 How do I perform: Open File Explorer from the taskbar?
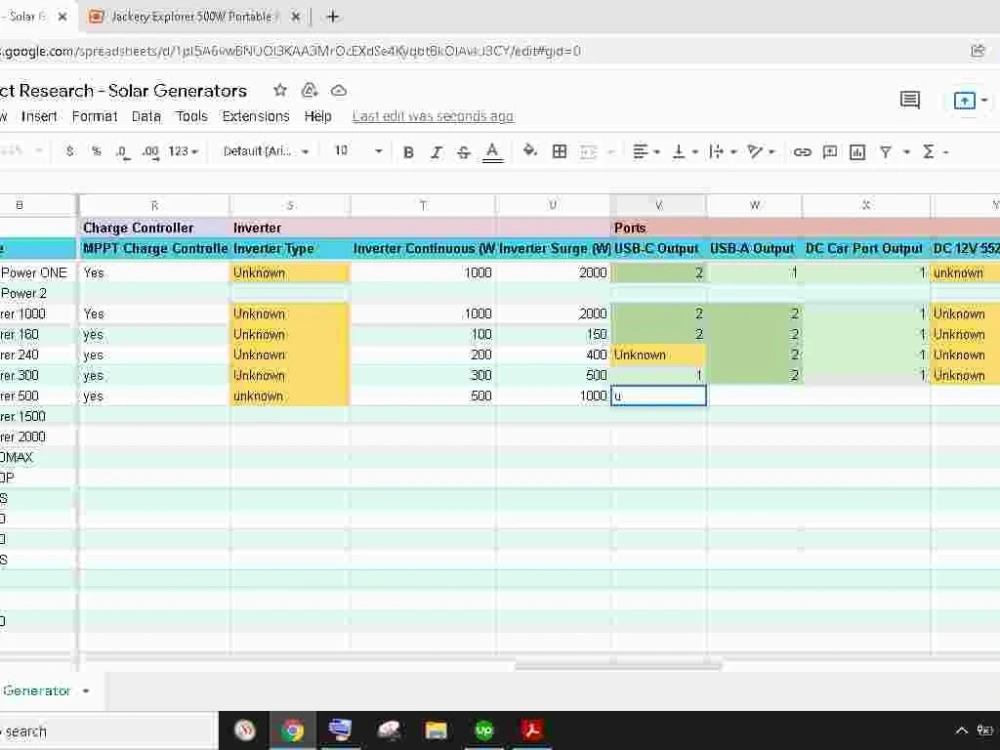click(436, 730)
